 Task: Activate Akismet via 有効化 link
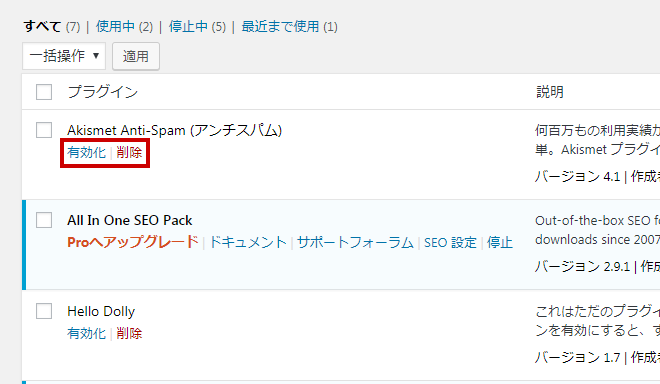click(86, 152)
